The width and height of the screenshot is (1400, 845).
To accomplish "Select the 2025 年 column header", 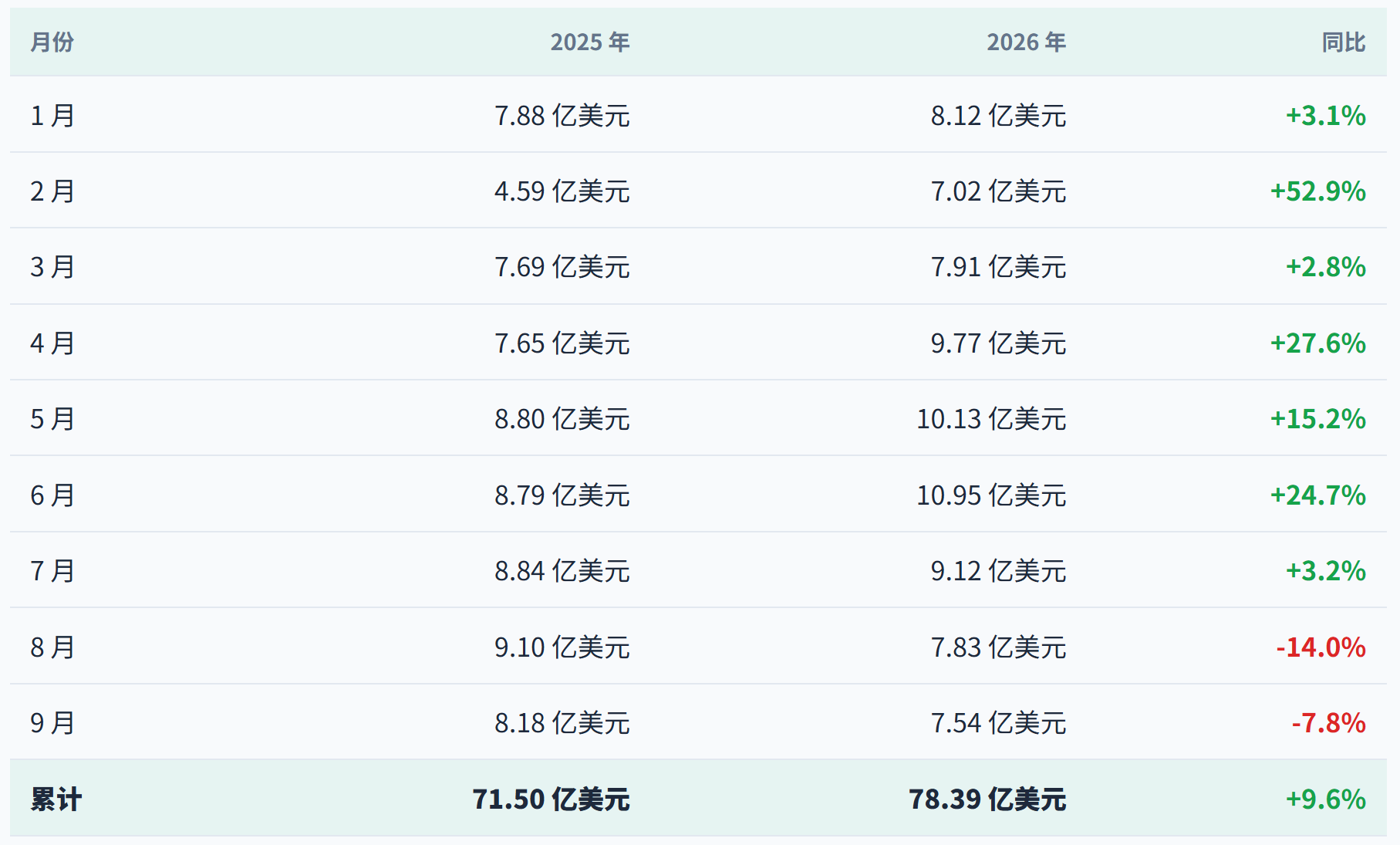I will (x=590, y=42).
